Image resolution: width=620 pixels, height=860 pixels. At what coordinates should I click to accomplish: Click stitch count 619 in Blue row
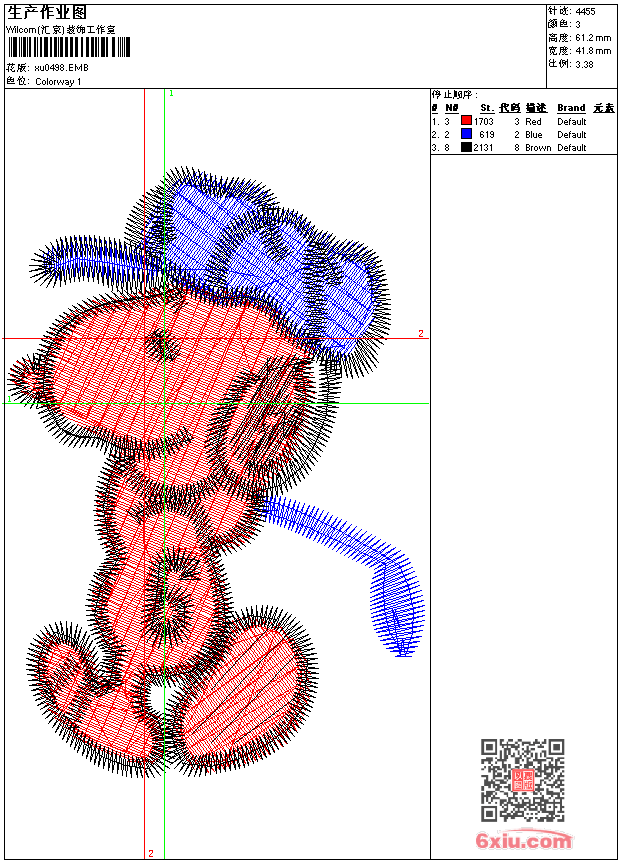pyautogui.click(x=487, y=135)
